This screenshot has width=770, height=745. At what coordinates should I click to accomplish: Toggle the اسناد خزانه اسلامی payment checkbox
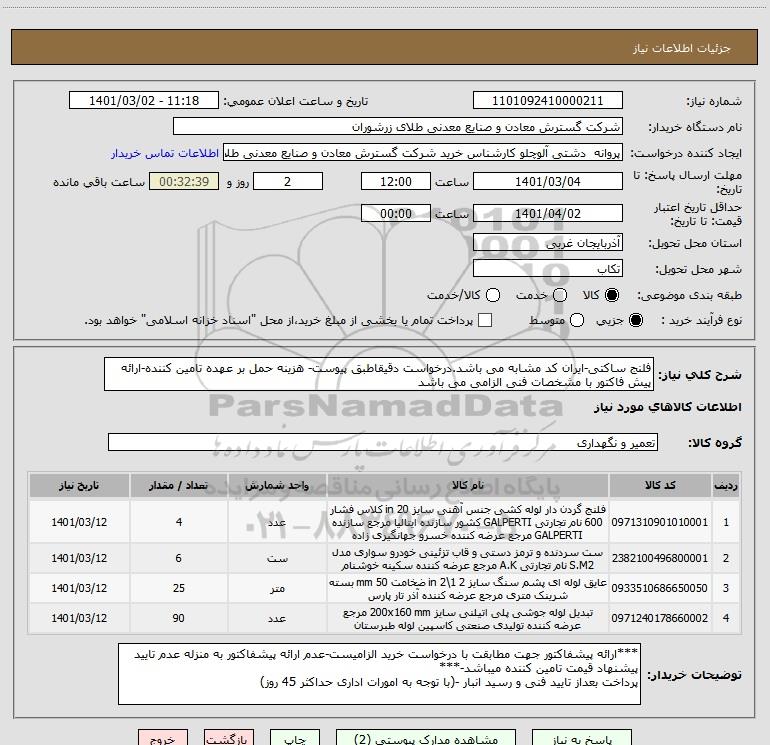click(485, 320)
